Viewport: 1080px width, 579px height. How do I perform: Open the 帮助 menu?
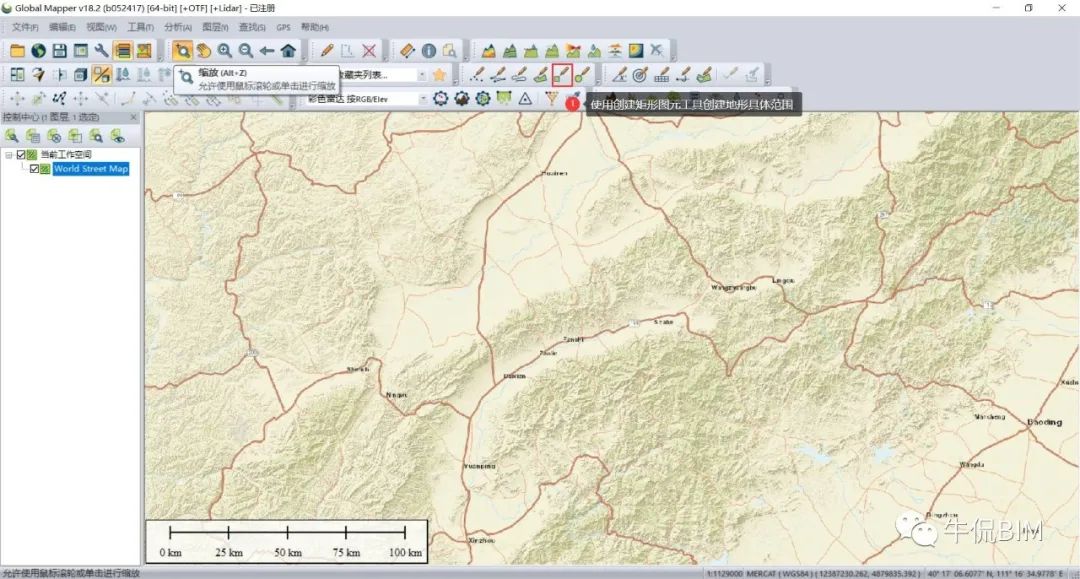click(315, 27)
